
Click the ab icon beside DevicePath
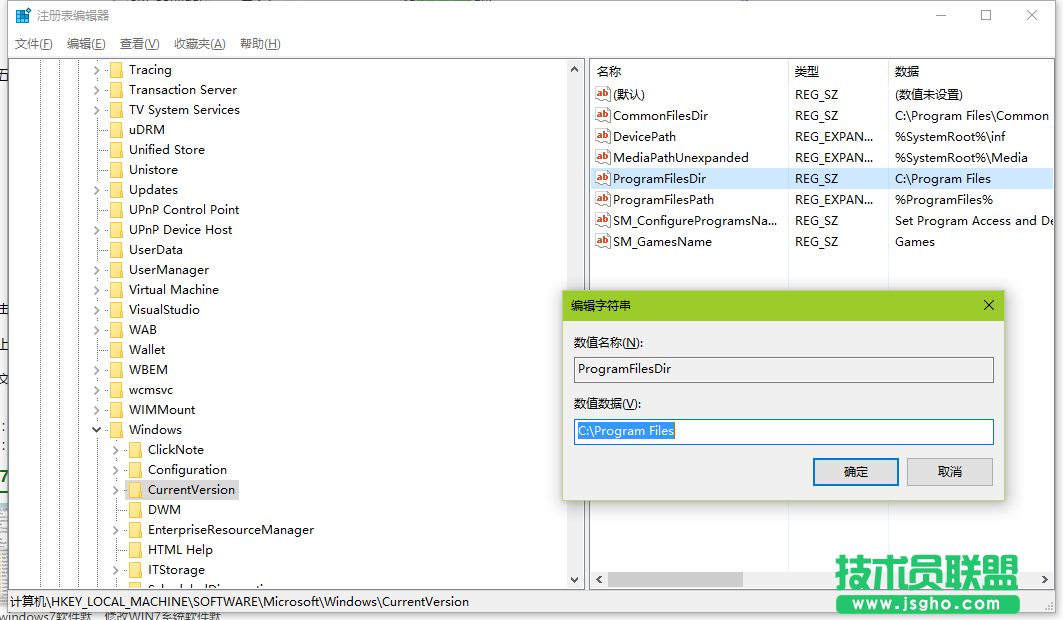coord(604,136)
